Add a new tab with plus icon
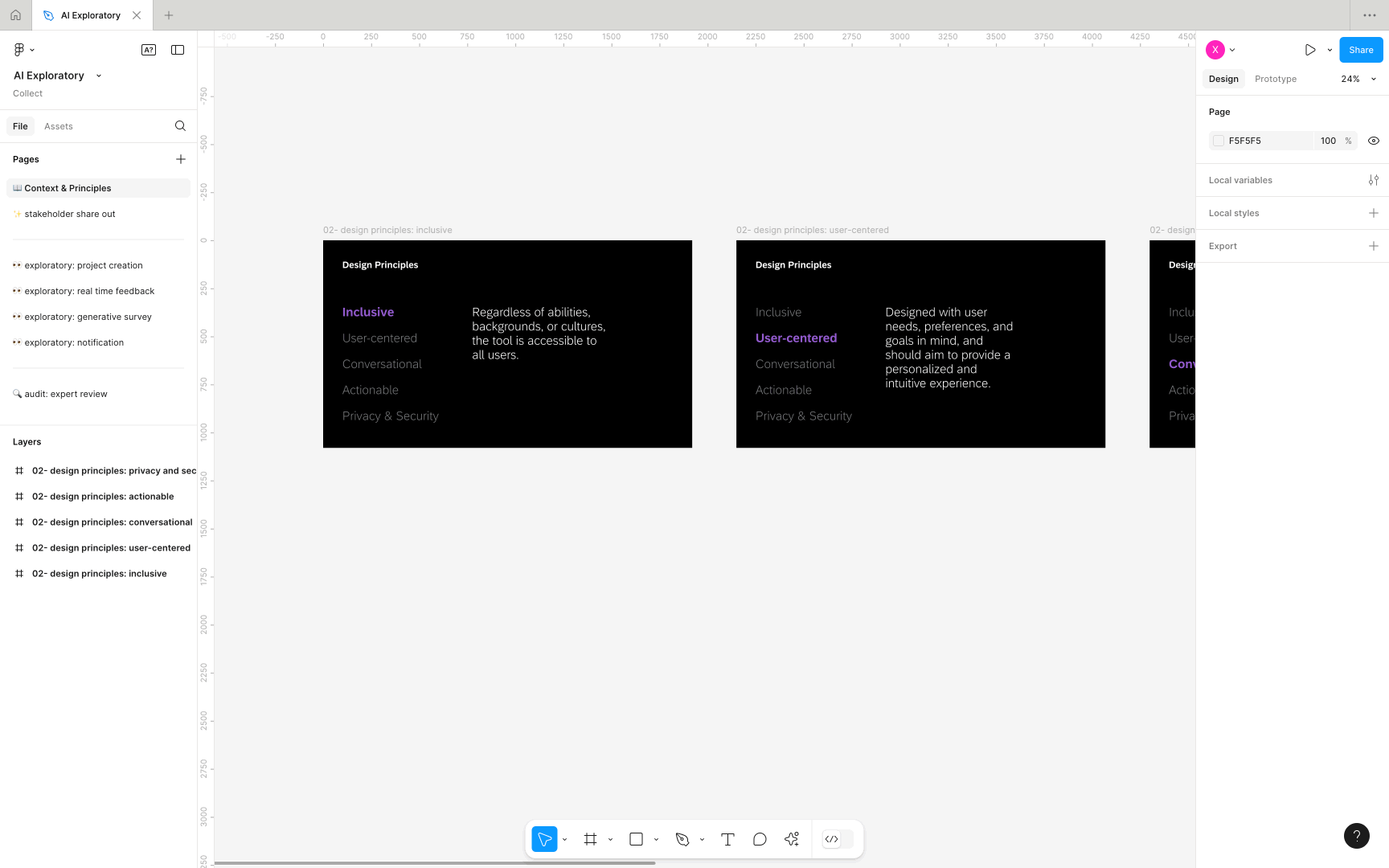 (x=169, y=15)
